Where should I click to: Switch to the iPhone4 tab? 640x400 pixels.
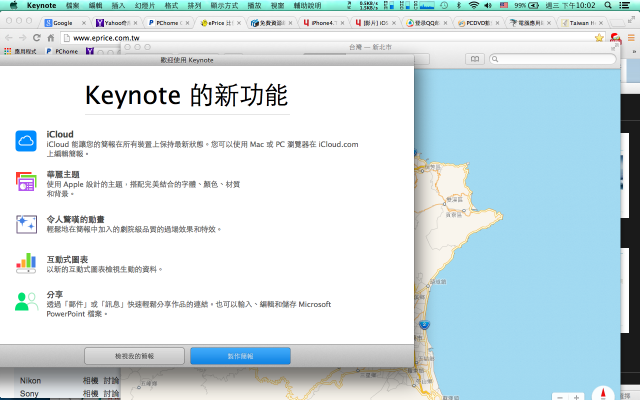(x=322, y=23)
